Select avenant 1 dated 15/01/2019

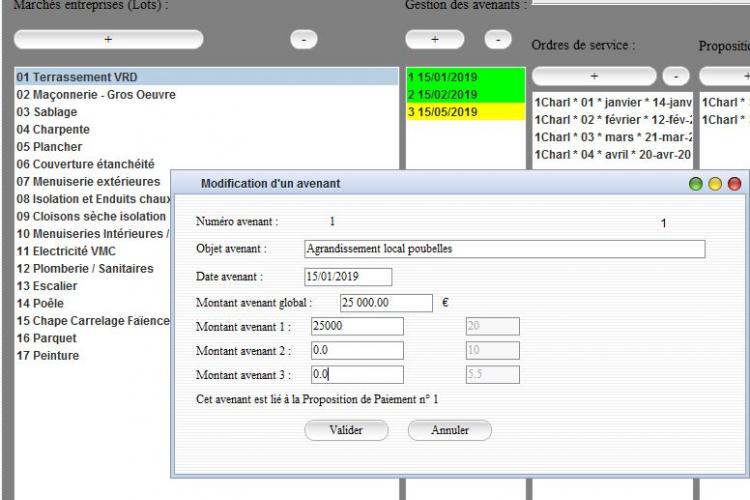[x=465, y=77]
